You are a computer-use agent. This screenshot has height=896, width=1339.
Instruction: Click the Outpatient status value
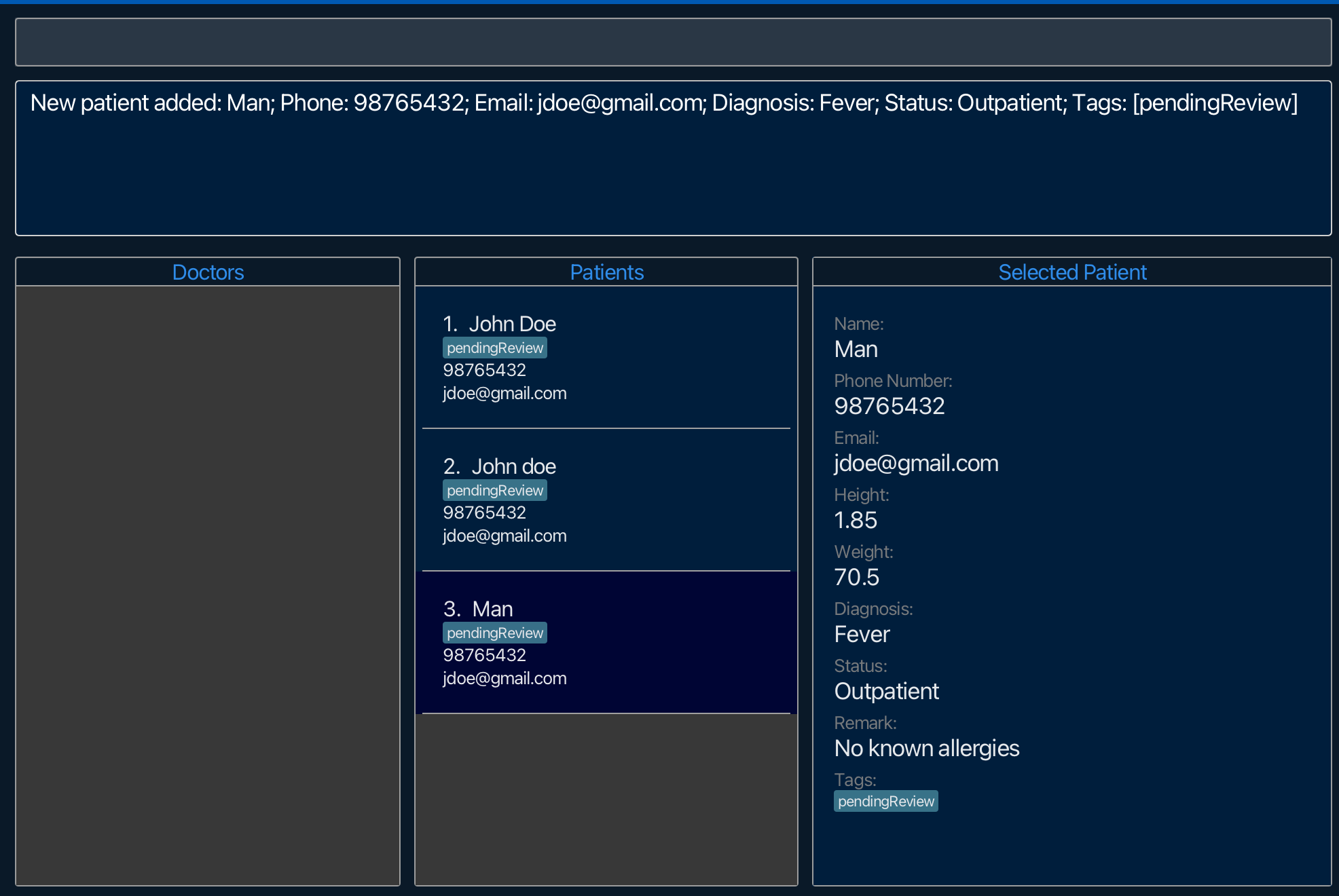coord(886,691)
